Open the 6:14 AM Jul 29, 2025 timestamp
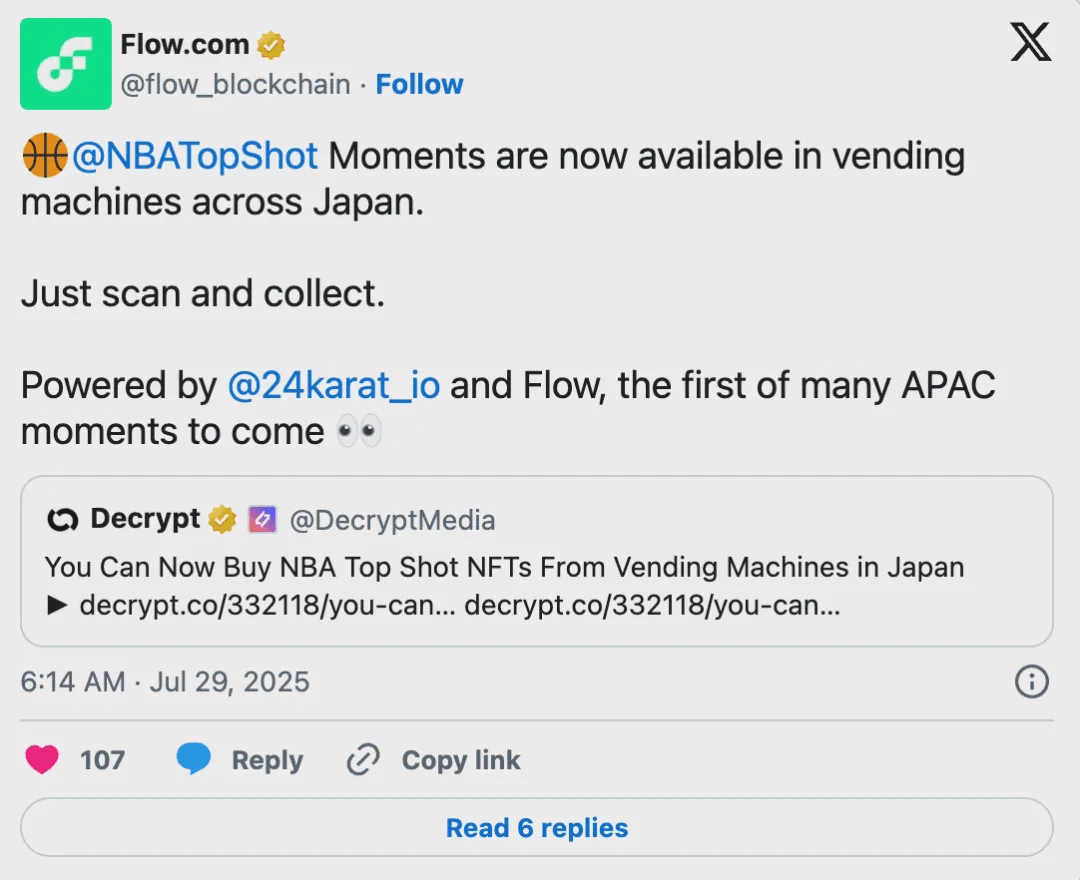Screen dimensions: 1080x880 click(x=165, y=682)
